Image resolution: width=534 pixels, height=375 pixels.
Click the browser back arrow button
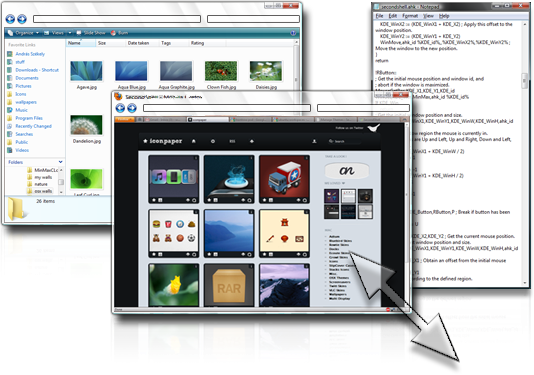[120, 108]
